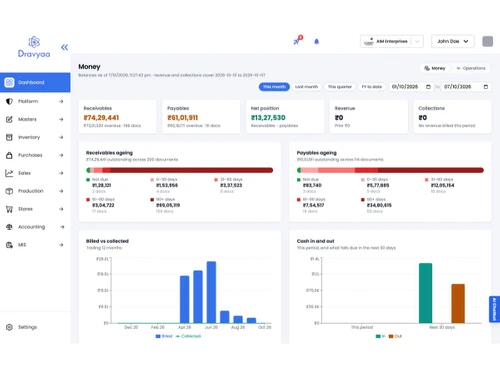This screenshot has height=375, width=500.
Task: Open the Collections summary card
Action: click(452, 117)
